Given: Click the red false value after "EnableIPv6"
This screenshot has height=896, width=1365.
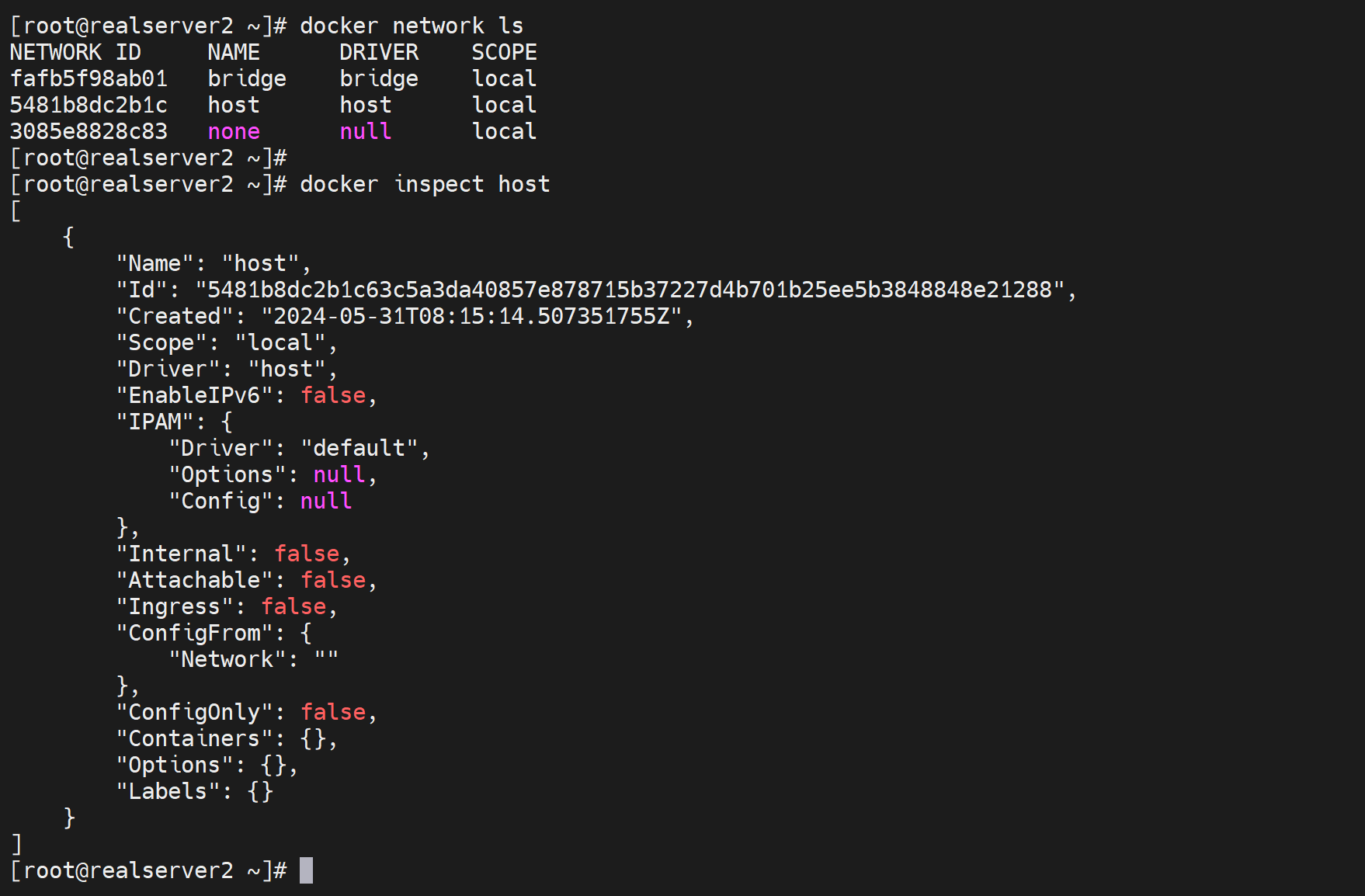Looking at the screenshot, I should (333, 395).
